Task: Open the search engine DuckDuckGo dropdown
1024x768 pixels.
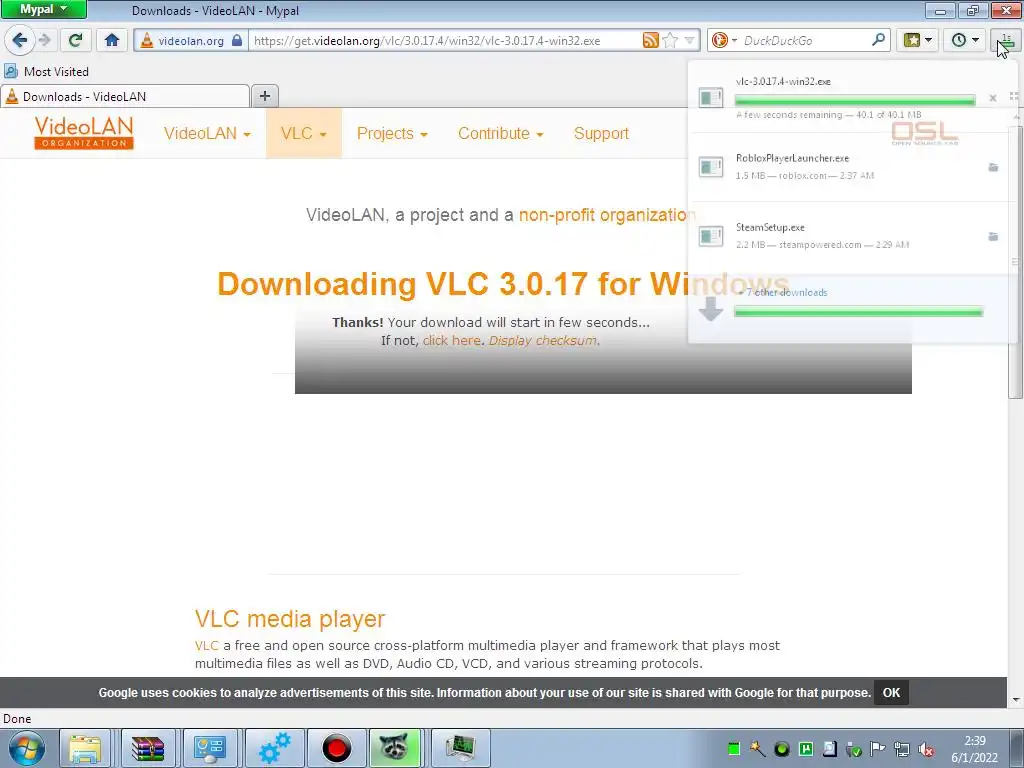Action: 724,40
